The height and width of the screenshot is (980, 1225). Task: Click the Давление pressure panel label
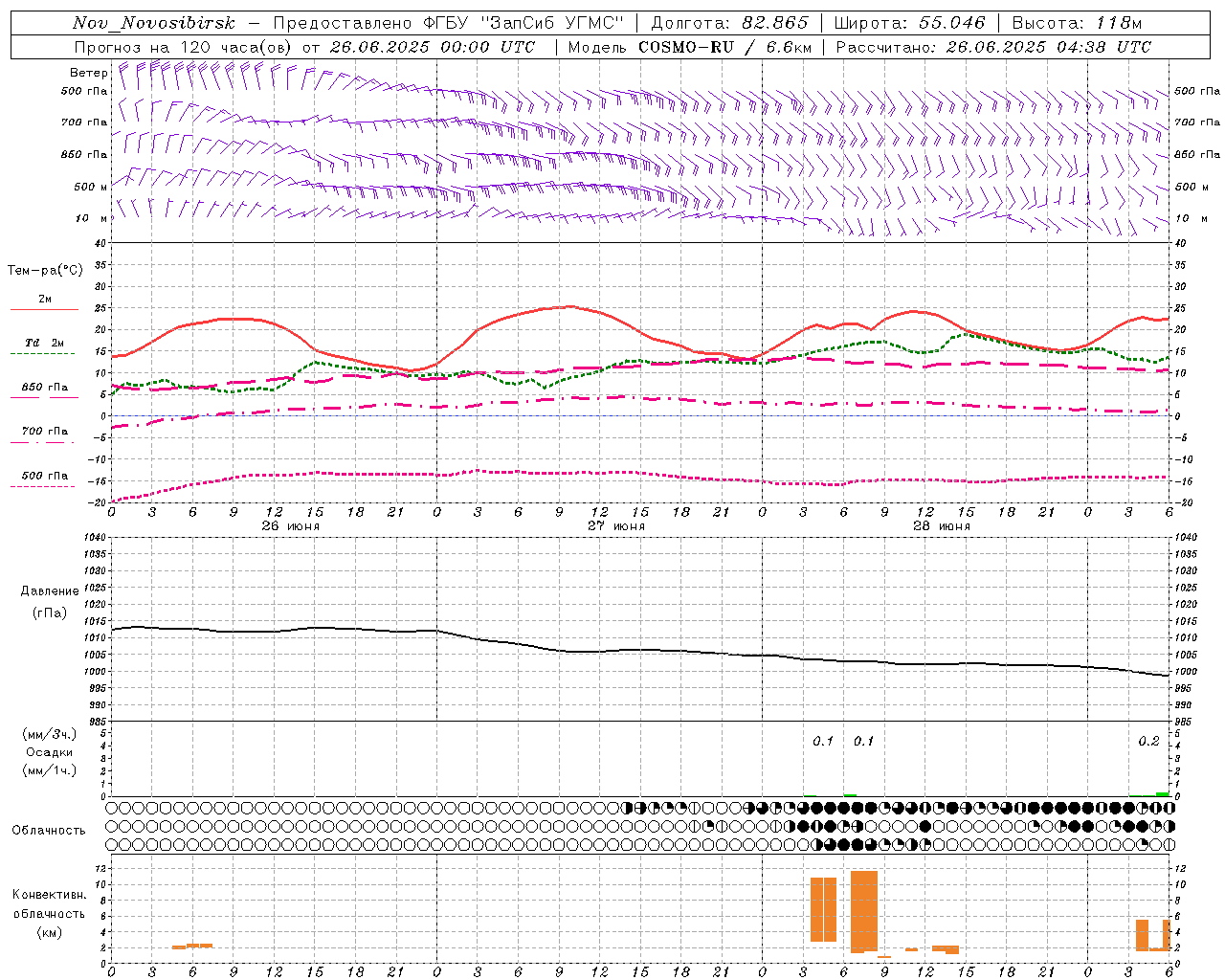50,591
